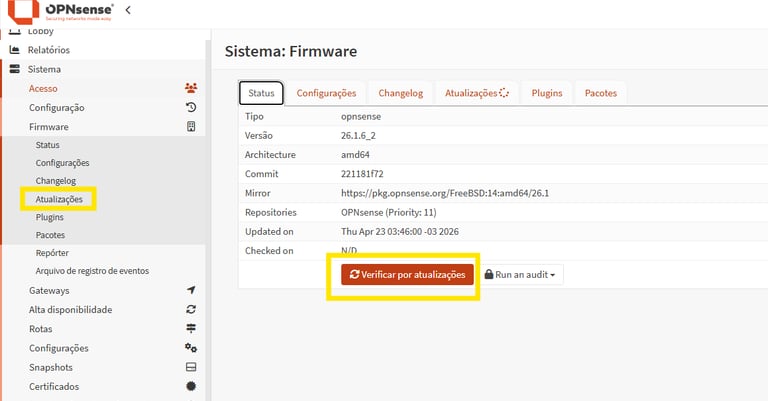Click OPNsense (Priority: 11) value
The height and width of the screenshot is (401, 768).
pyautogui.click(x=388, y=212)
